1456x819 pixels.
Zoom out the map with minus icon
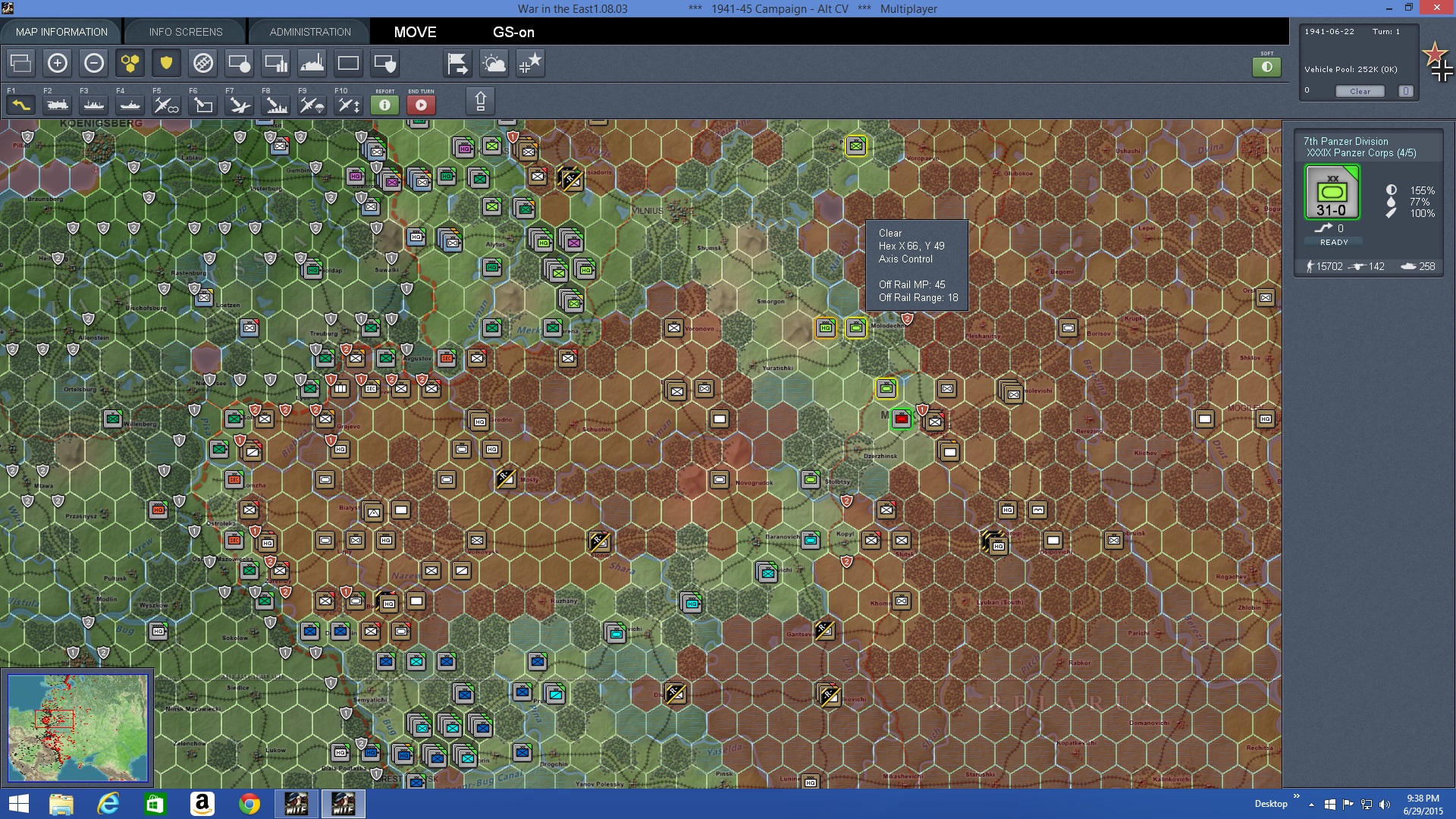94,63
